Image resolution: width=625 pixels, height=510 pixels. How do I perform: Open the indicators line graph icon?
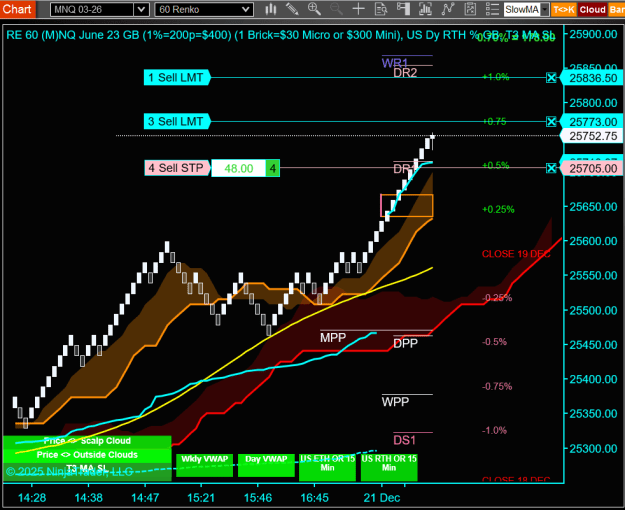[x=448, y=9]
